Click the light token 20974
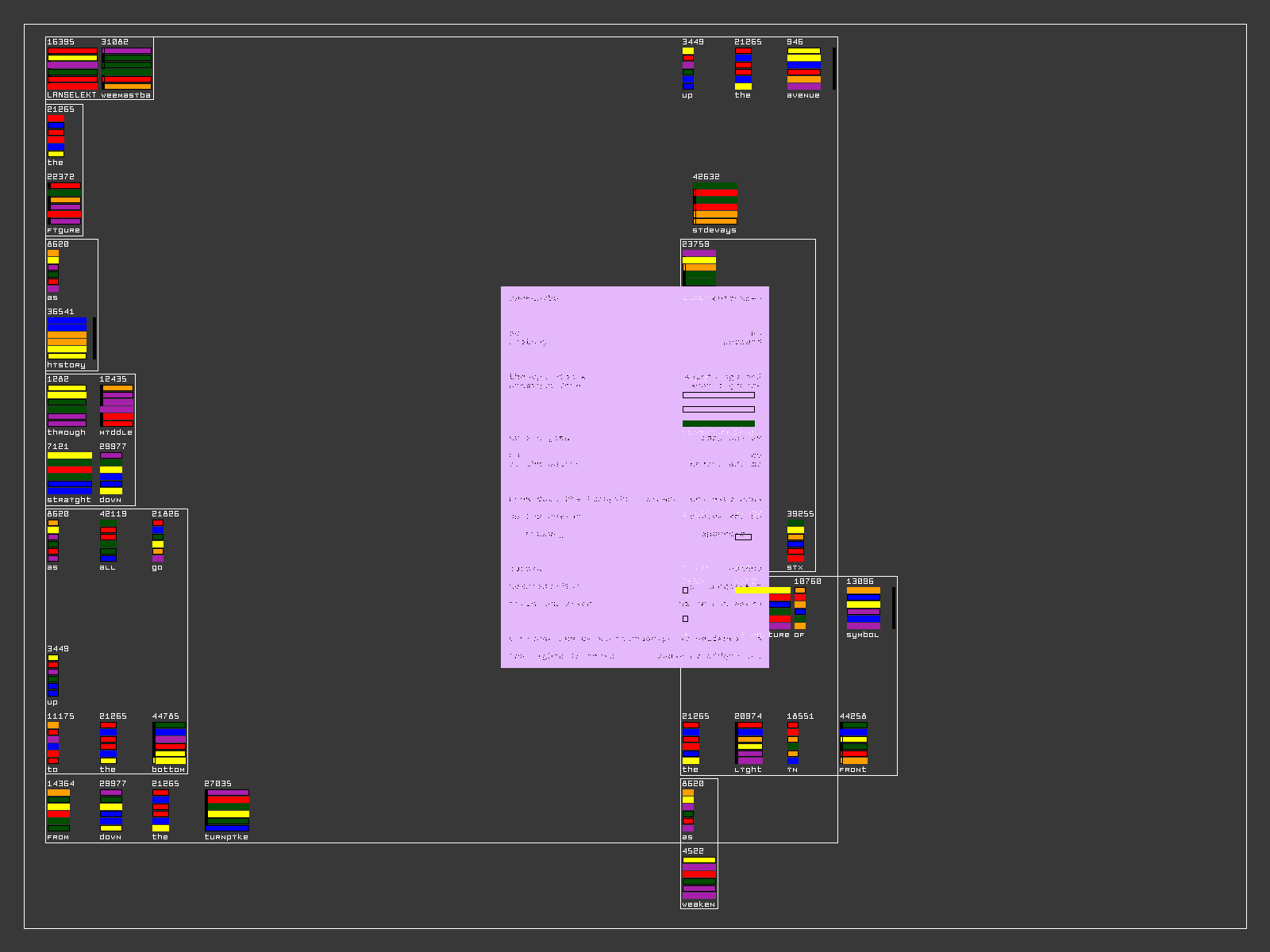1270x952 pixels. (749, 743)
